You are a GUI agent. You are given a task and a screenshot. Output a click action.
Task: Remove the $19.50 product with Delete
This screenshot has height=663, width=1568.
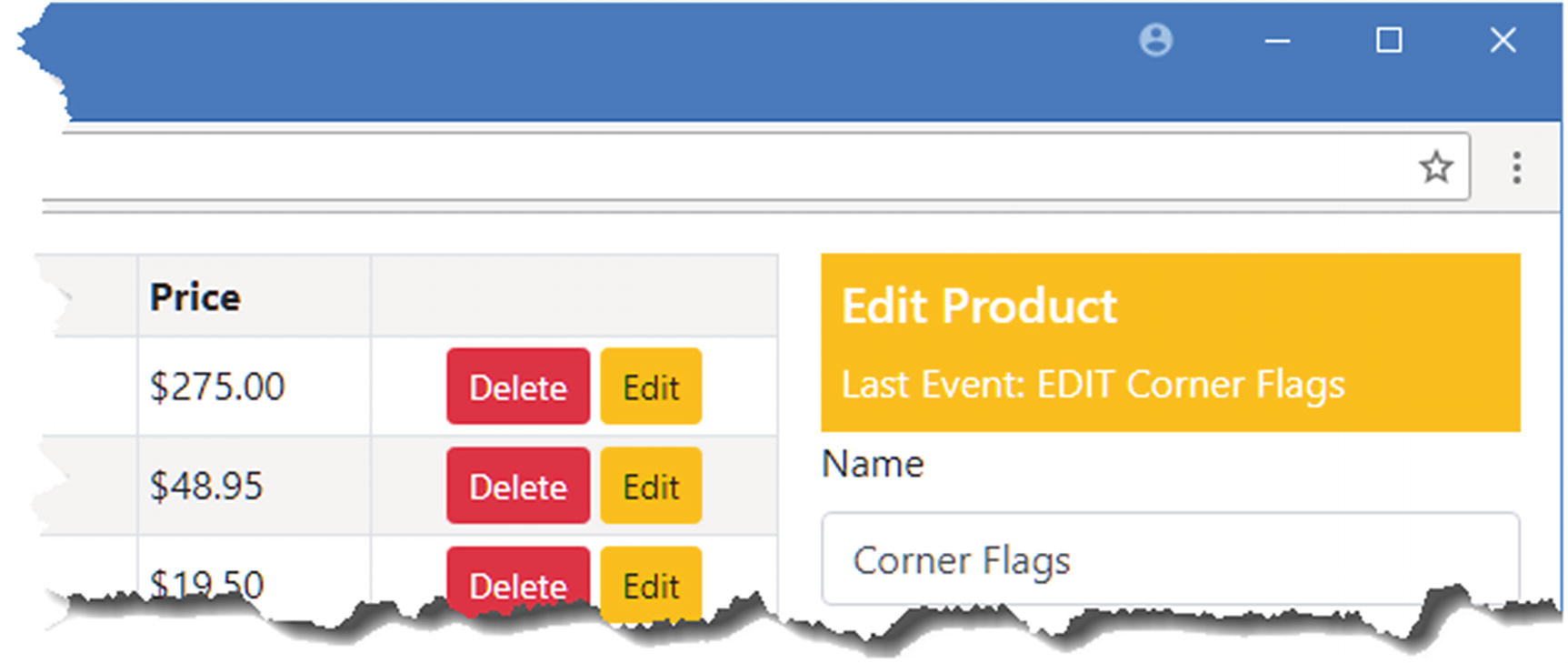click(x=517, y=583)
